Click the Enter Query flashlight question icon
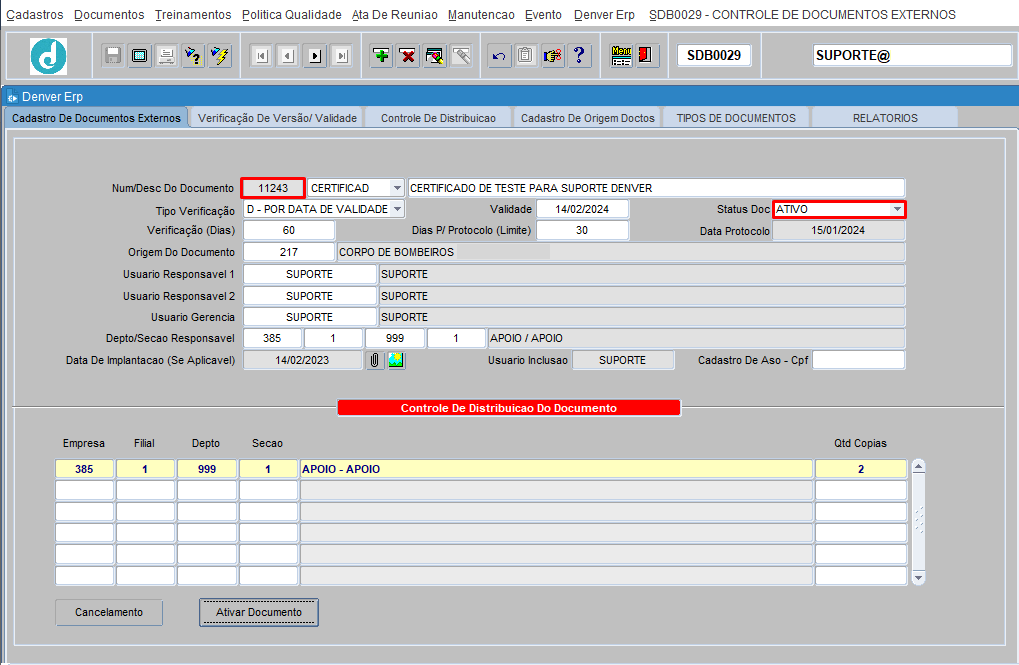Viewport: 1019px width, 665px height. (x=193, y=56)
